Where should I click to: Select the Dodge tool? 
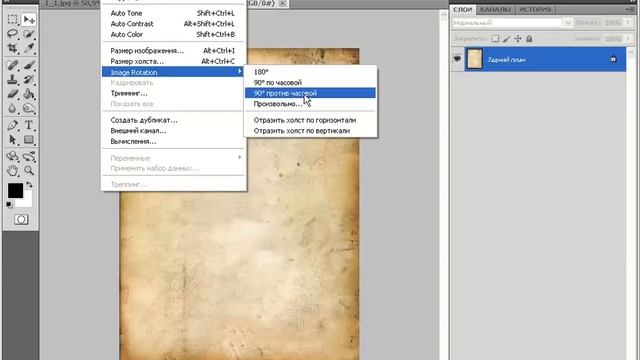pyautogui.click(x=29, y=109)
